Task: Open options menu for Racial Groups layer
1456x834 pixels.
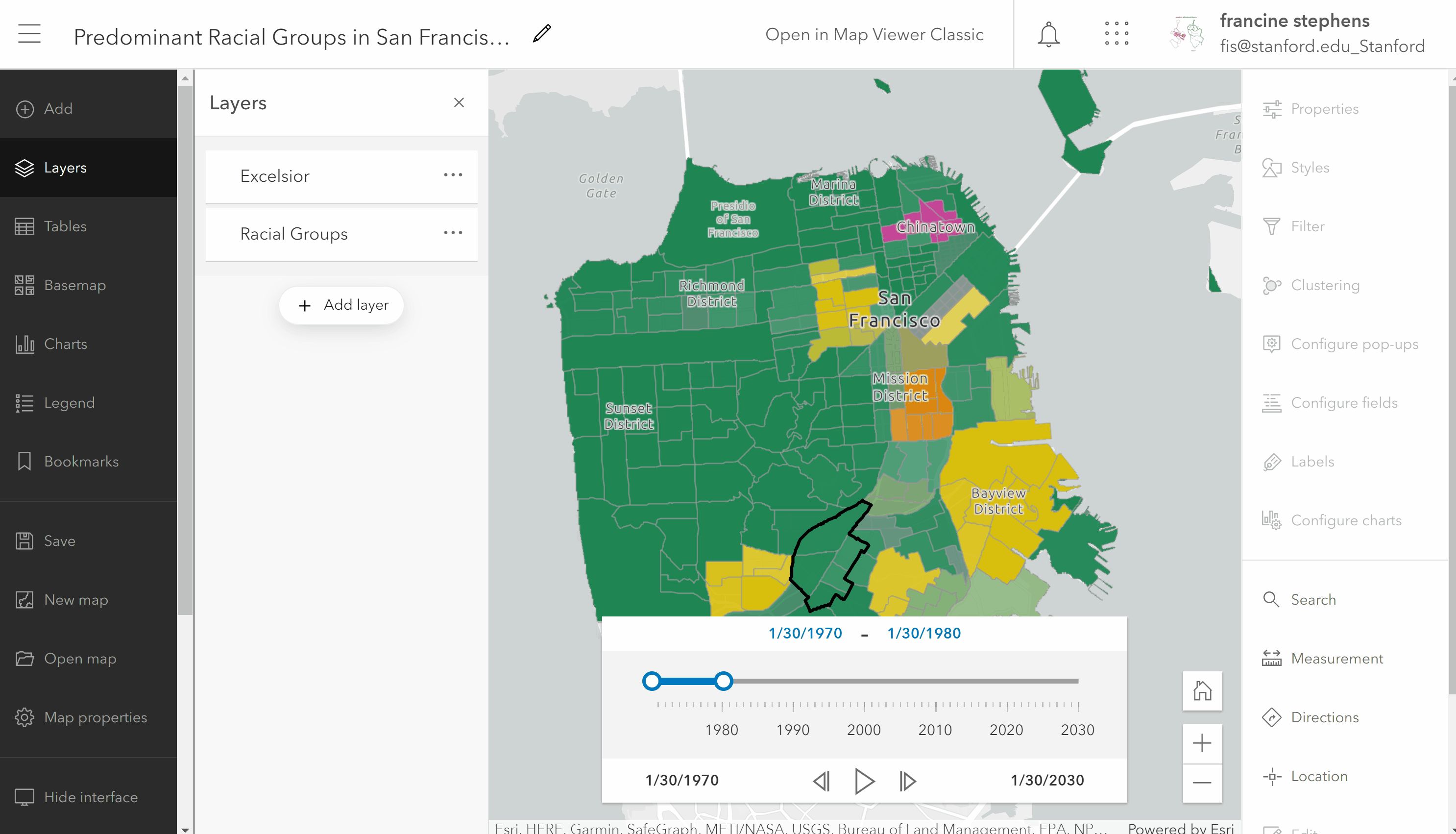Action: 453,233
